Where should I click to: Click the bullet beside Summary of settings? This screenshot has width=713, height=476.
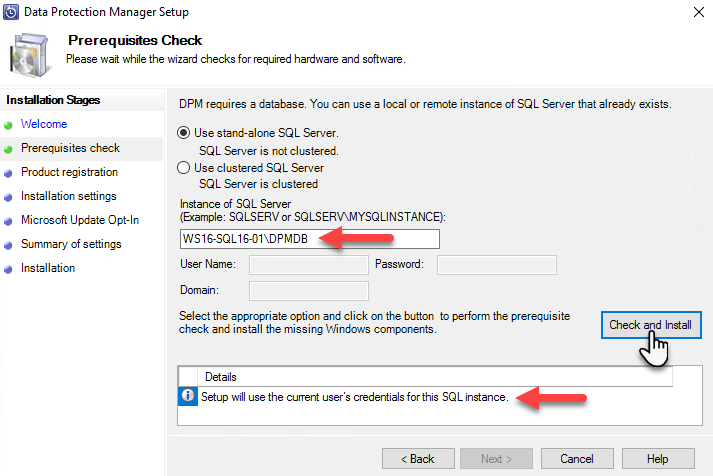pos(8,246)
